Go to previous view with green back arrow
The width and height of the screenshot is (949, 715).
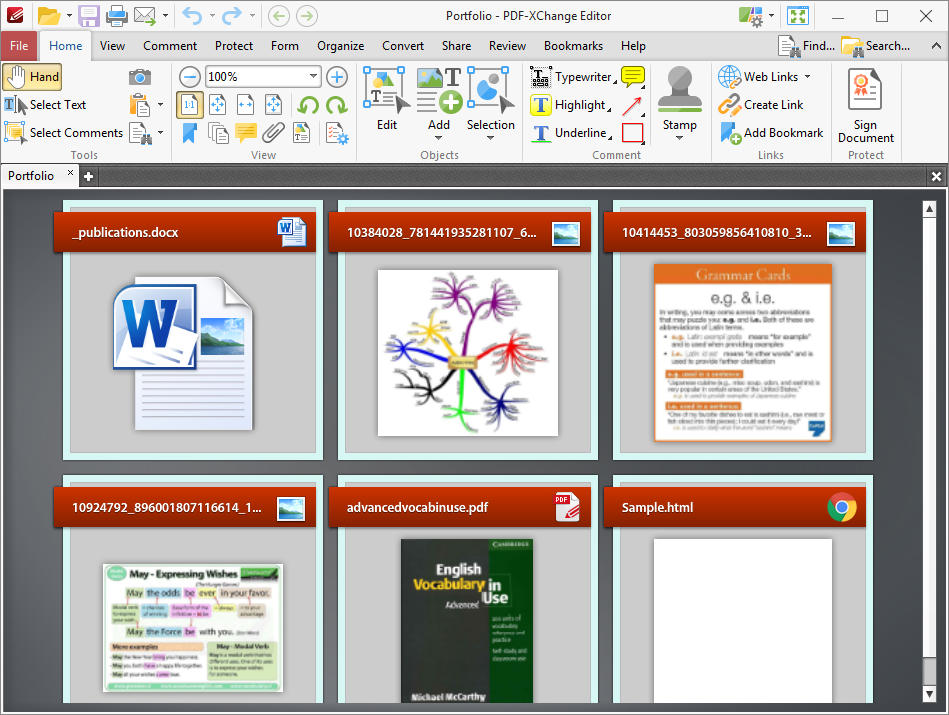tap(278, 16)
